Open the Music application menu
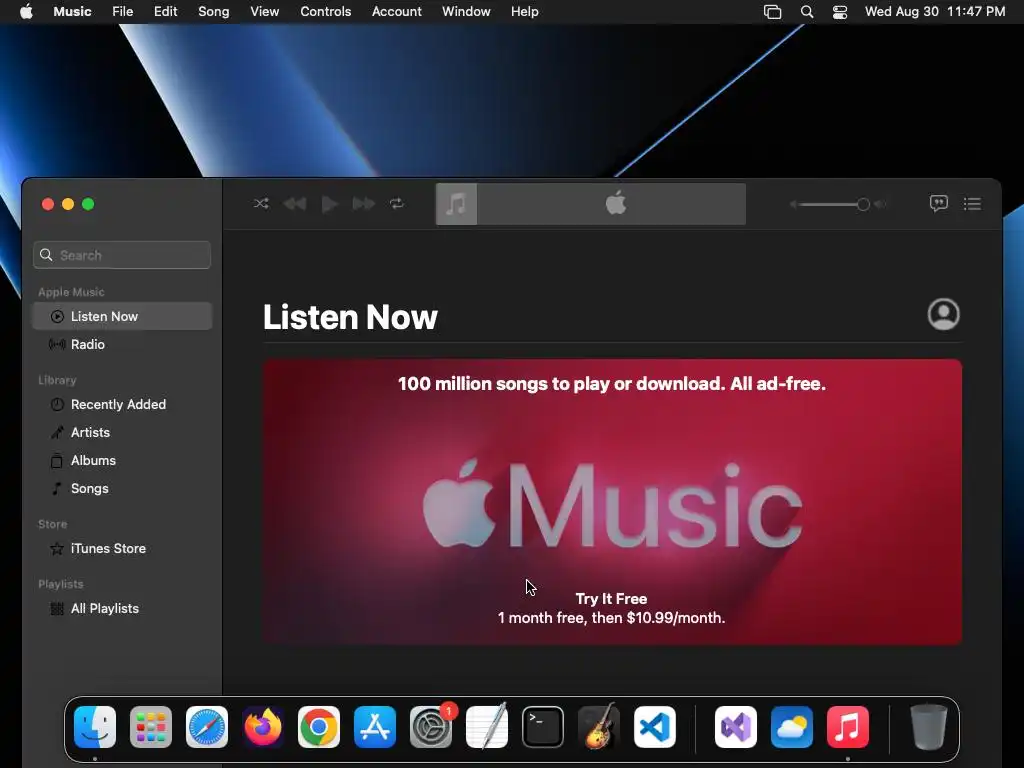Image resolution: width=1024 pixels, height=768 pixels. [72, 12]
